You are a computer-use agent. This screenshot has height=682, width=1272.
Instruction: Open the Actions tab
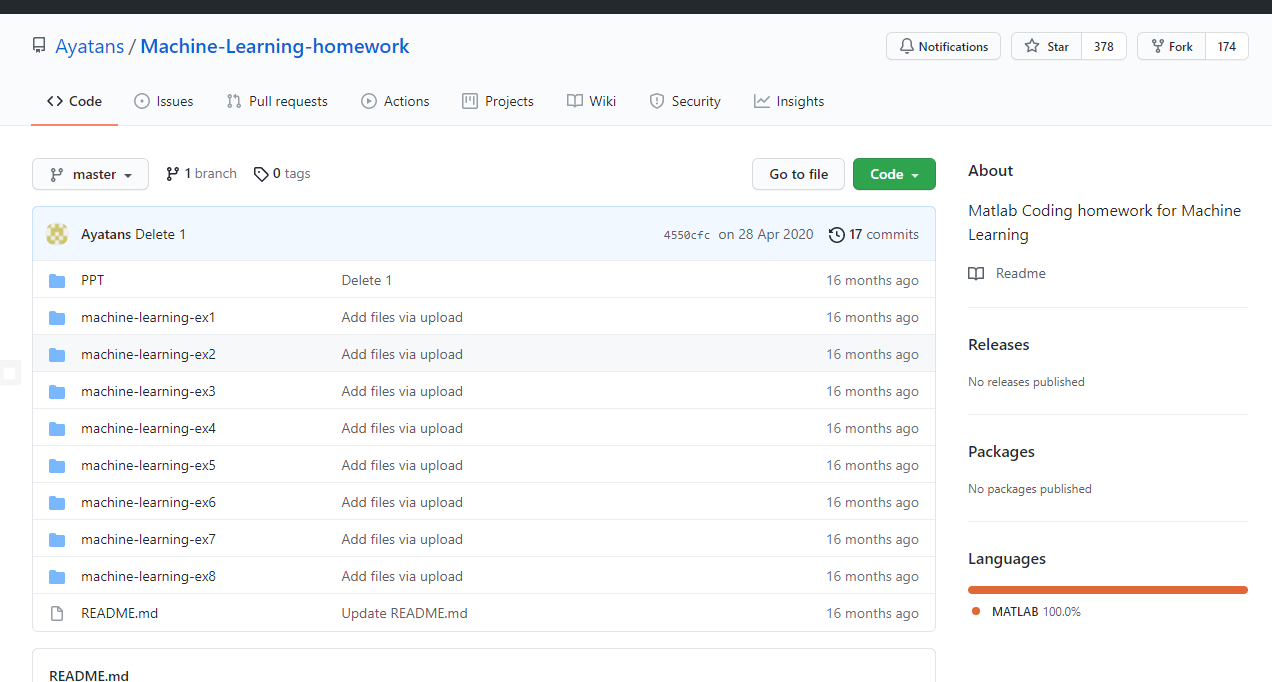point(395,101)
